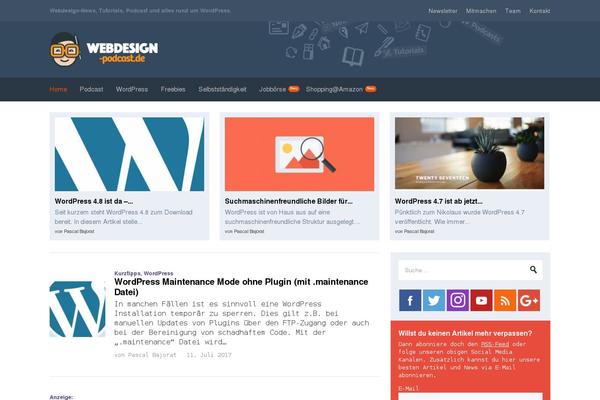Open the 'Suchmaschinenfreundliche Bilder für...' headline
Screen dimensions: 600x400
[289, 201]
